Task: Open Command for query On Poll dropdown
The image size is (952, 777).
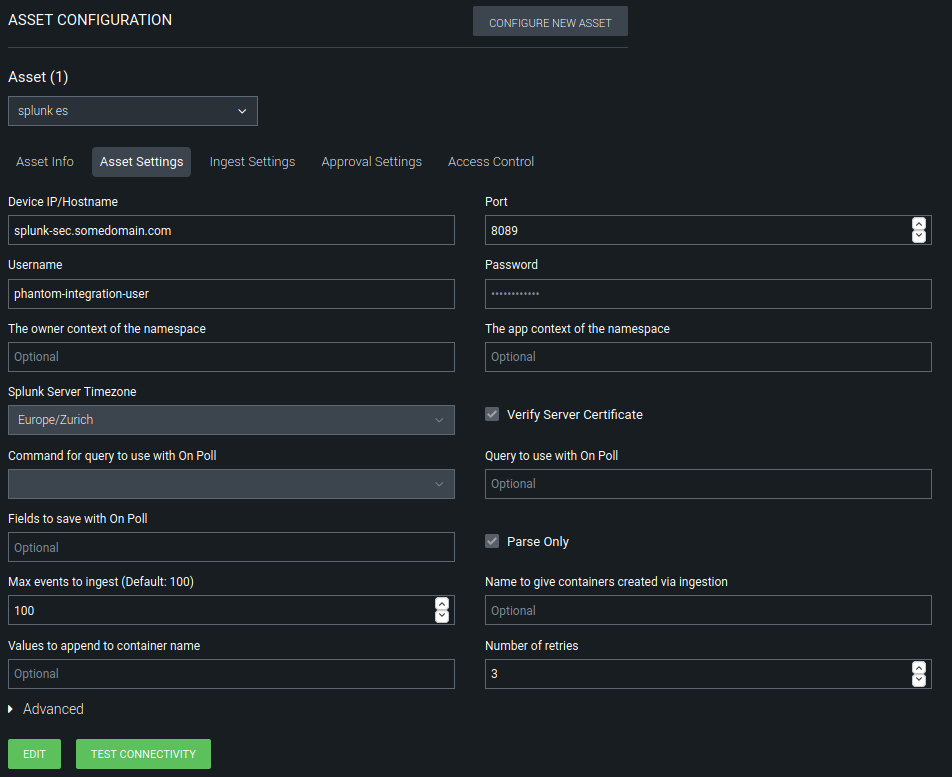Action: [231, 484]
